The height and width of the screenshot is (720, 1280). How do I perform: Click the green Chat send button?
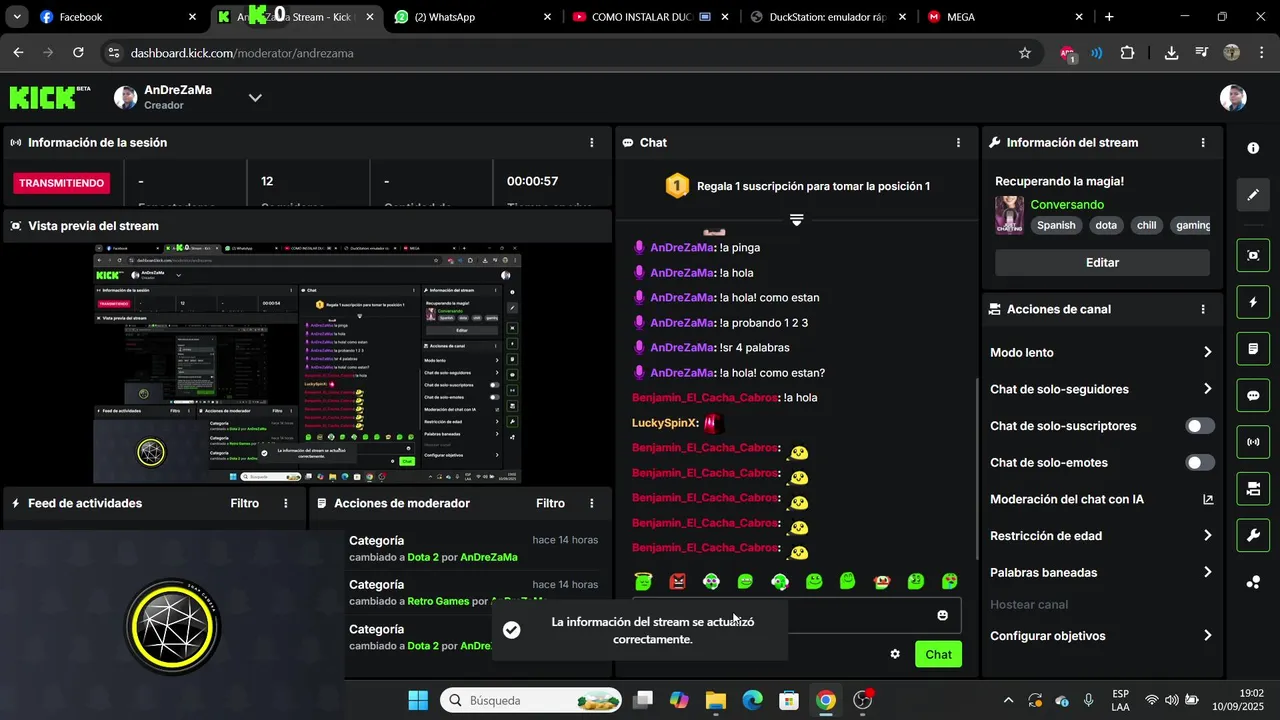(x=938, y=655)
